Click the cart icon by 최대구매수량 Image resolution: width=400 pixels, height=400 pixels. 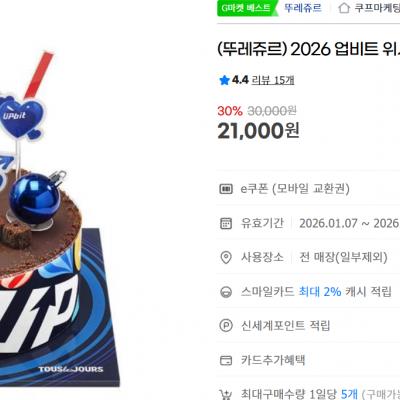(226, 395)
